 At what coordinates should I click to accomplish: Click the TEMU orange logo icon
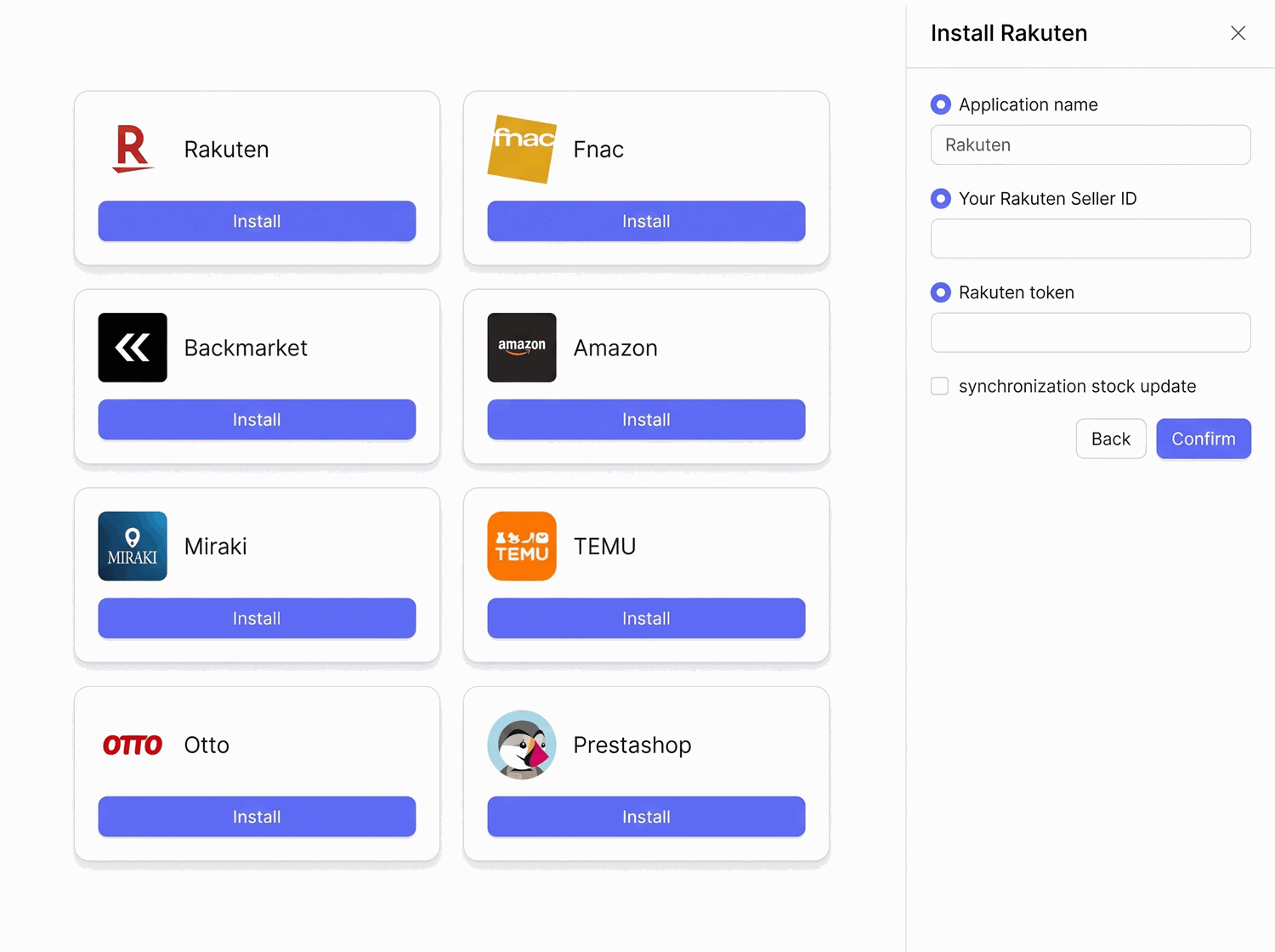pos(522,546)
